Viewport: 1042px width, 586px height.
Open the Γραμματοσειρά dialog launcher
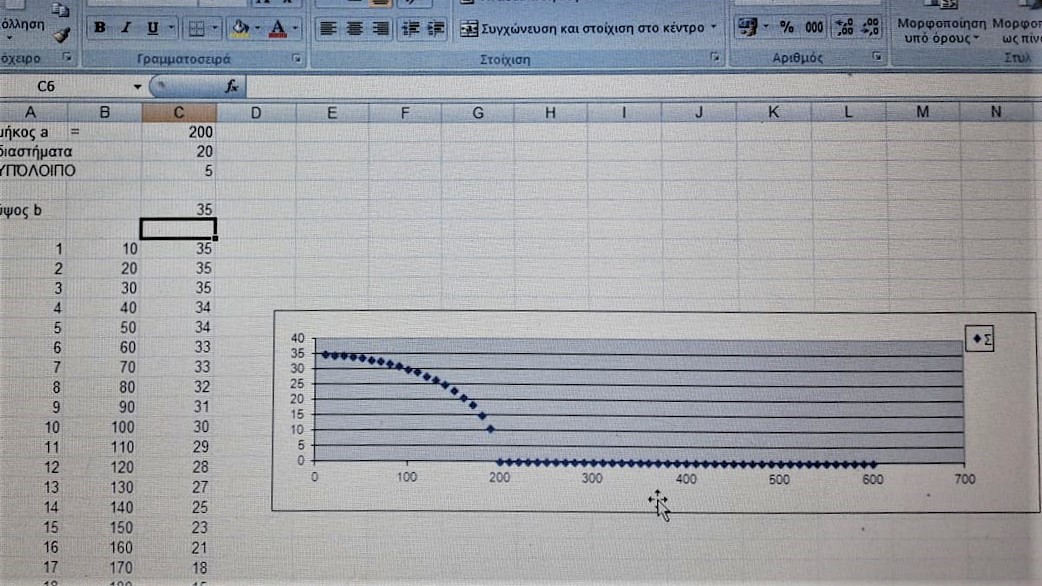tap(297, 59)
